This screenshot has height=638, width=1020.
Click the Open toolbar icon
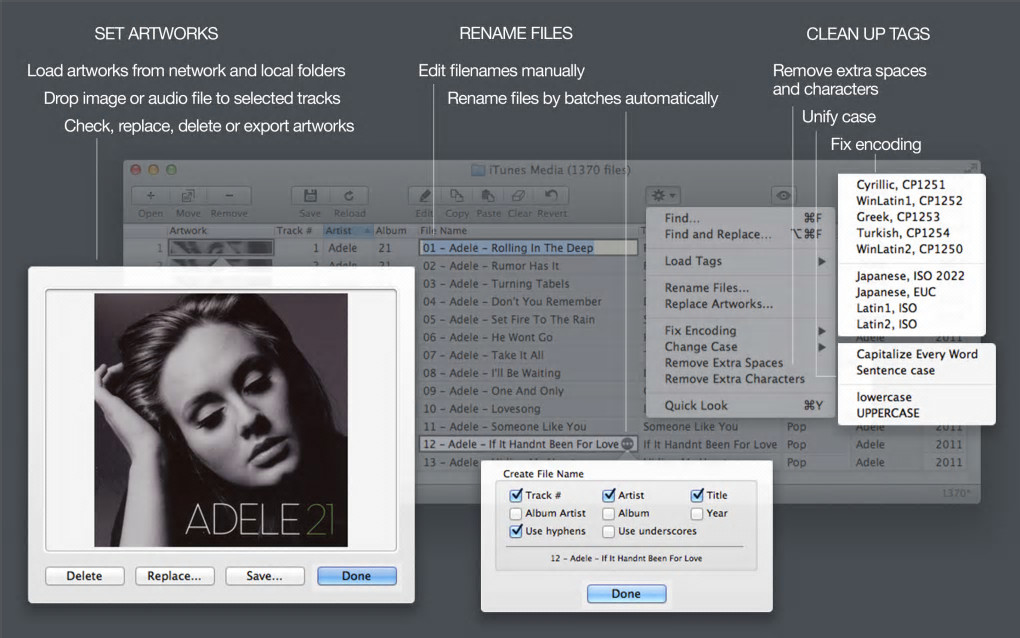pos(150,196)
